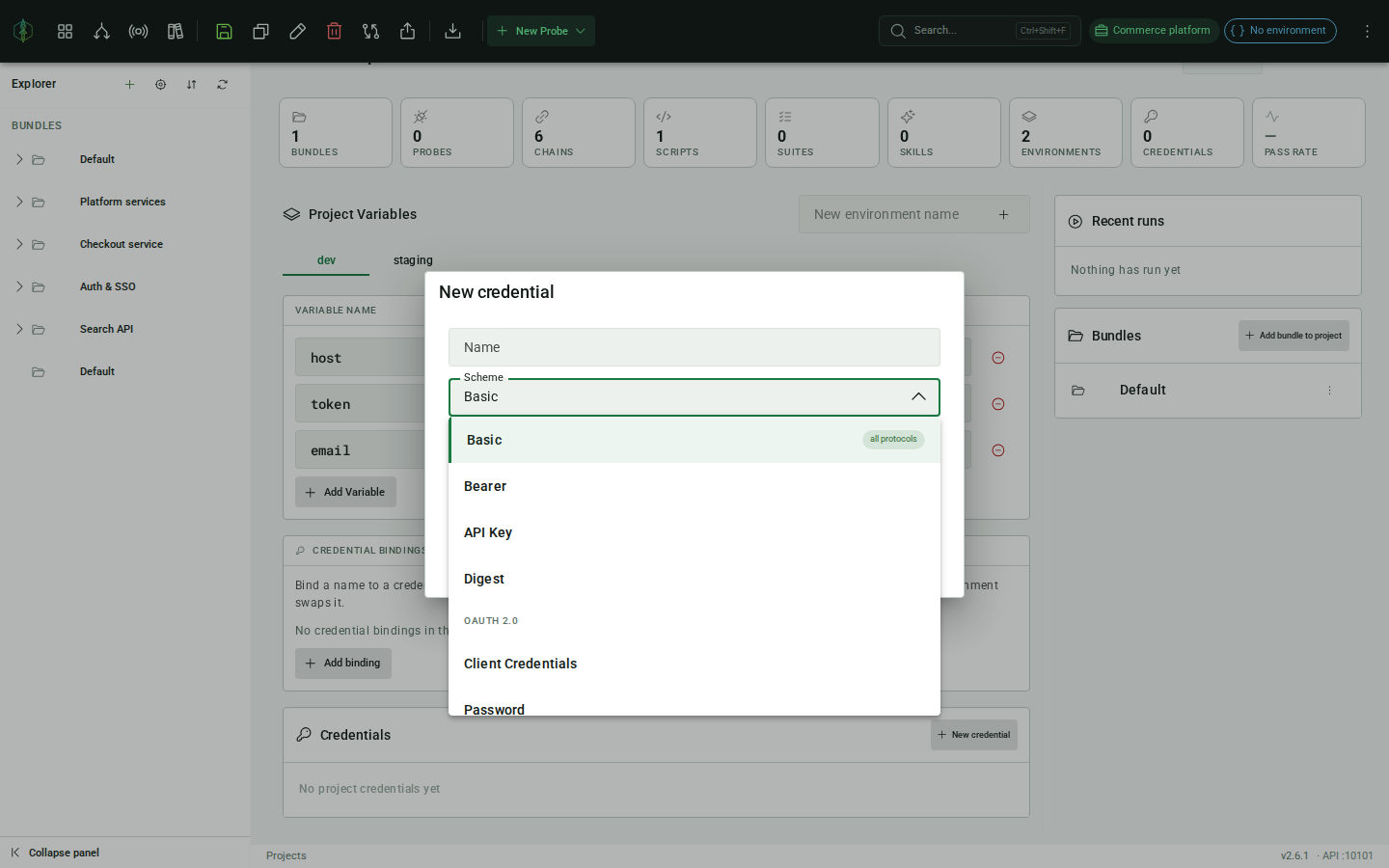
Task: Select the Bearer scheme option
Action: pyautogui.click(x=694, y=486)
